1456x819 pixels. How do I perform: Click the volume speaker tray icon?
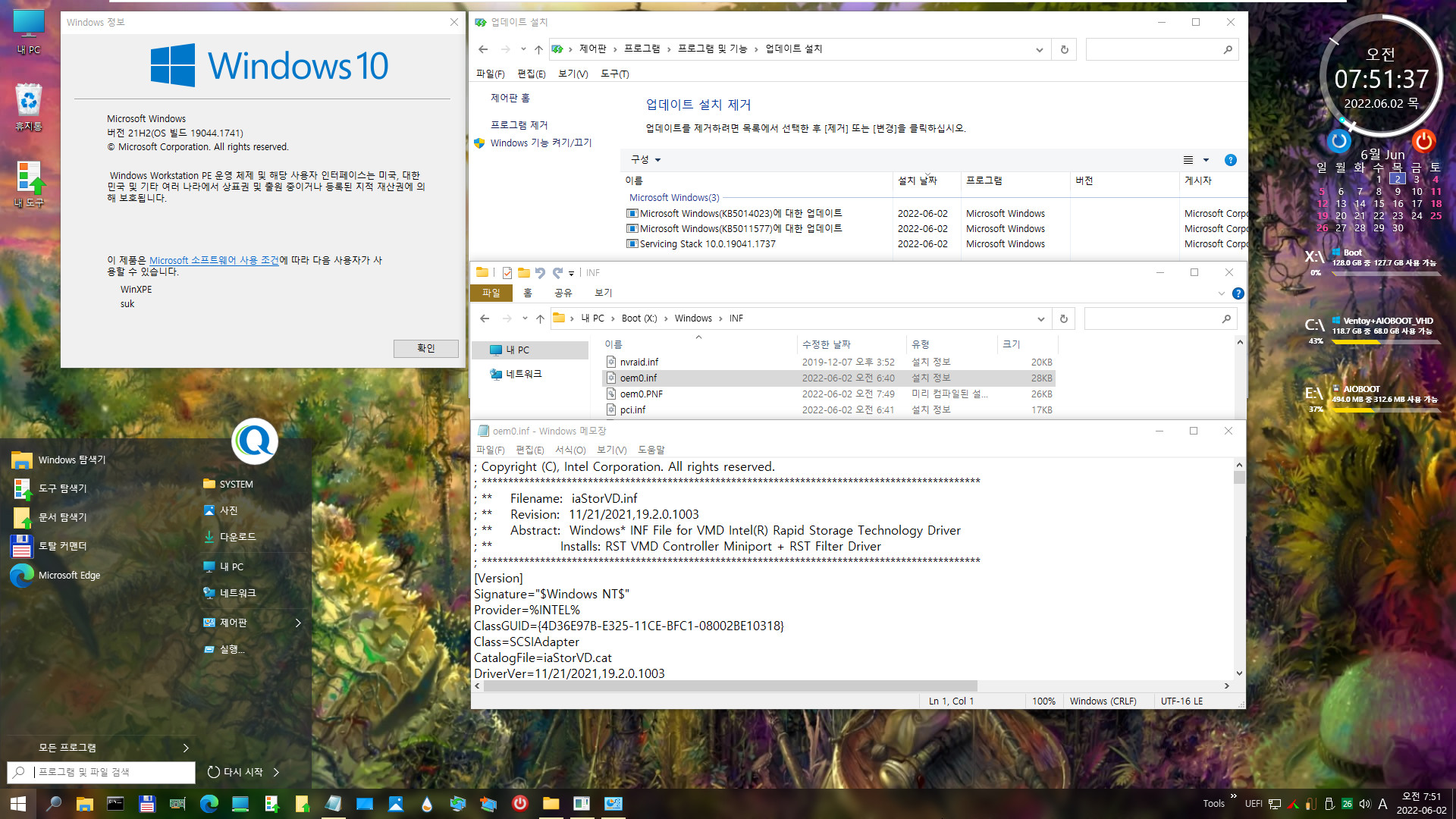(x=1365, y=804)
